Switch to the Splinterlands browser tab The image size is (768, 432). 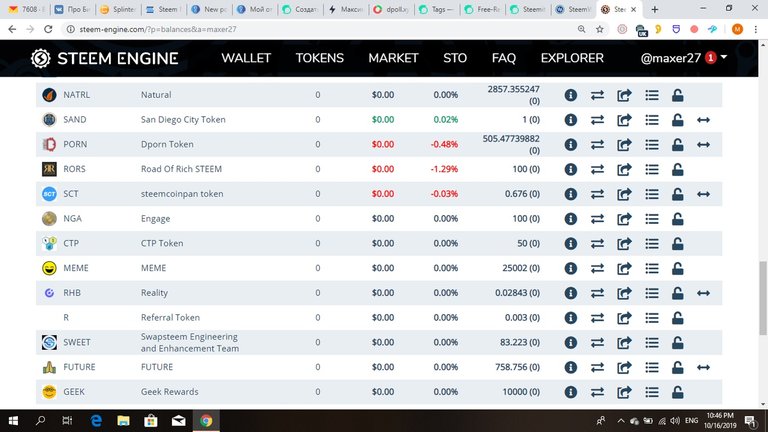(118, 9)
